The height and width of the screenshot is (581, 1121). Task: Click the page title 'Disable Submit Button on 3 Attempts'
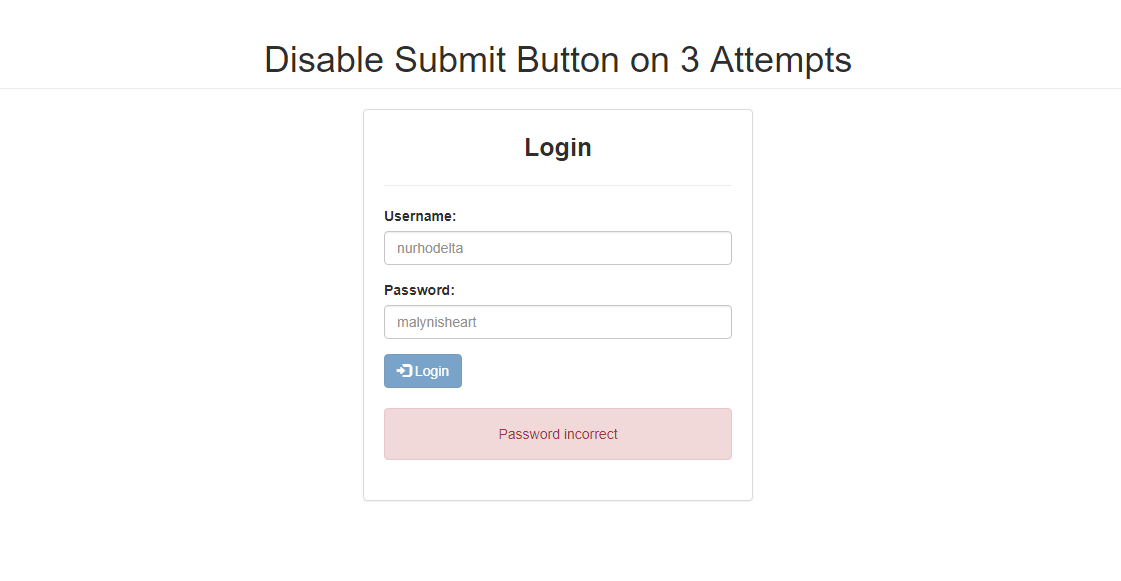tap(557, 60)
